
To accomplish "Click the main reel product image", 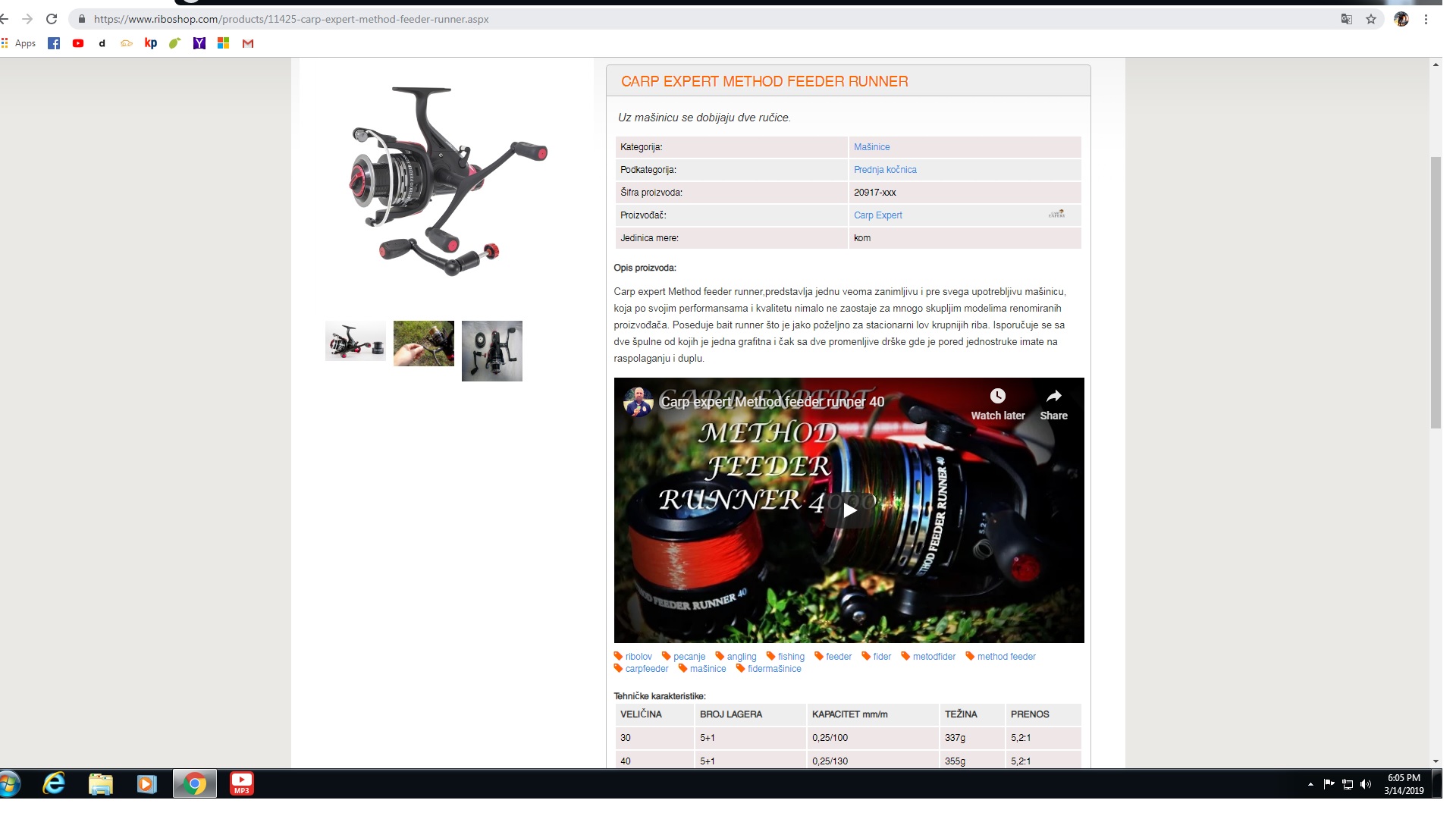I will point(447,180).
